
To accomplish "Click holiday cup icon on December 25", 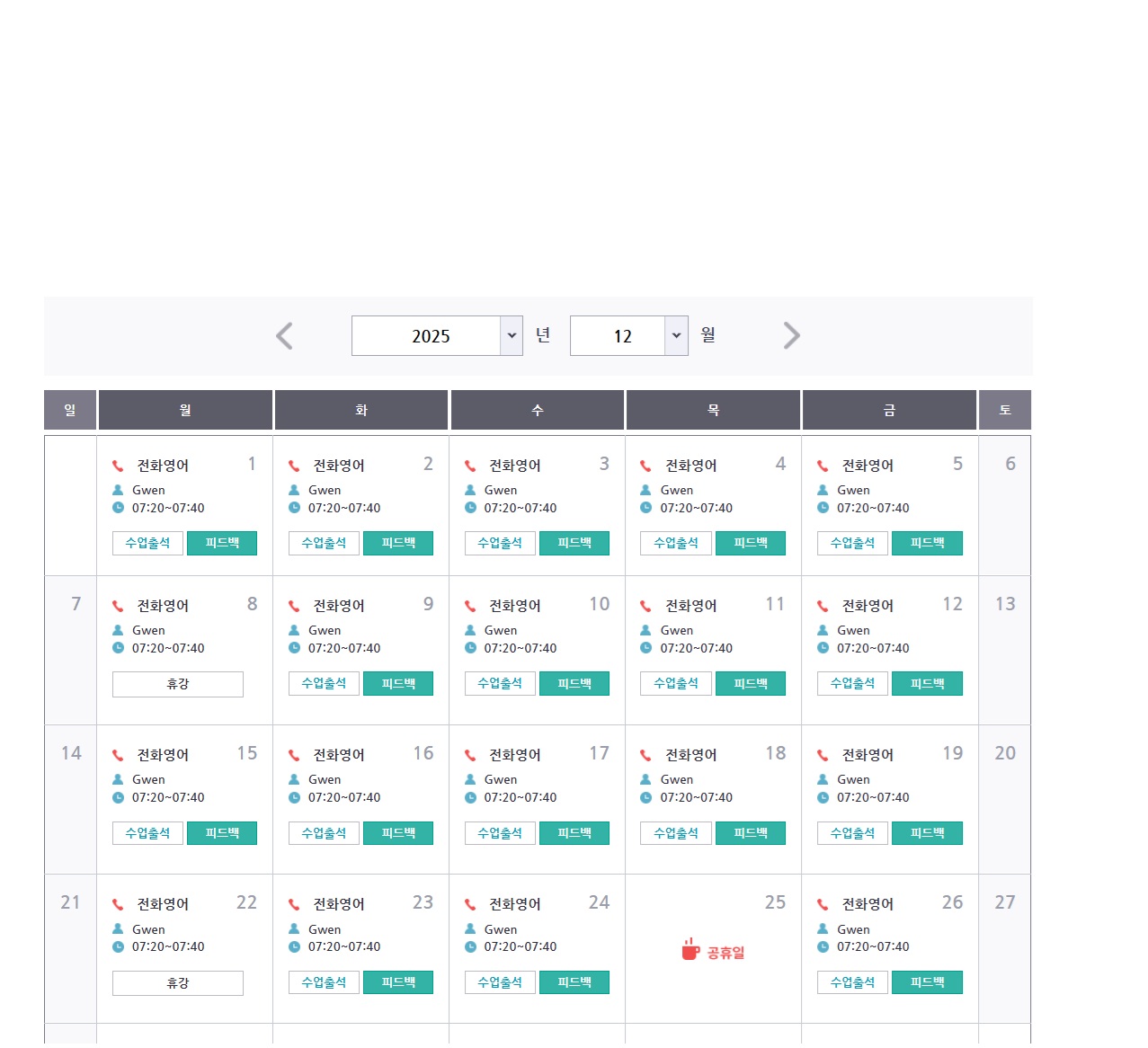I will click(x=690, y=950).
